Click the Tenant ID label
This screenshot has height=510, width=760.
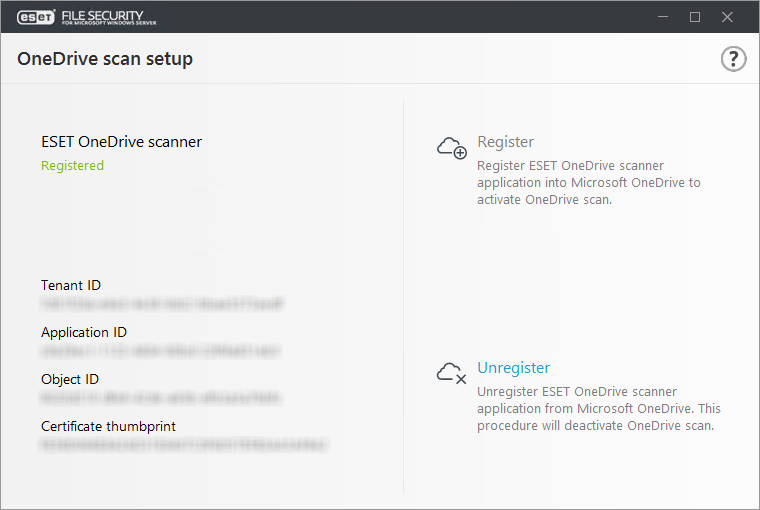(x=71, y=285)
